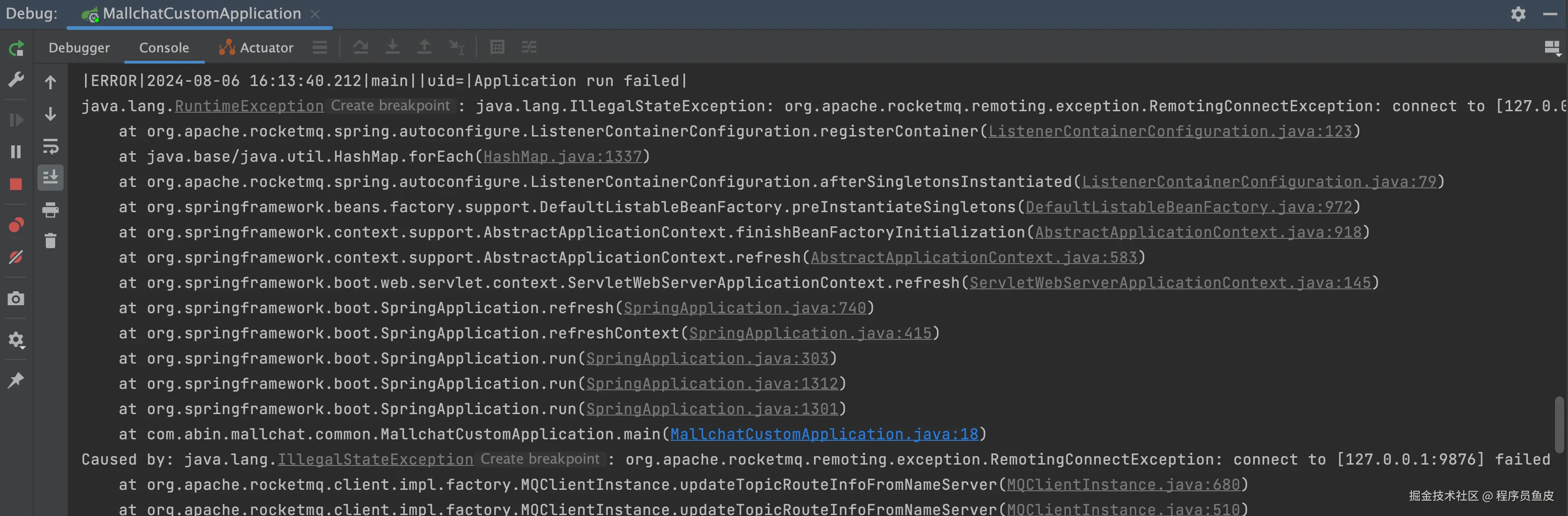
Task: Print the console output
Action: [x=50, y=210]
